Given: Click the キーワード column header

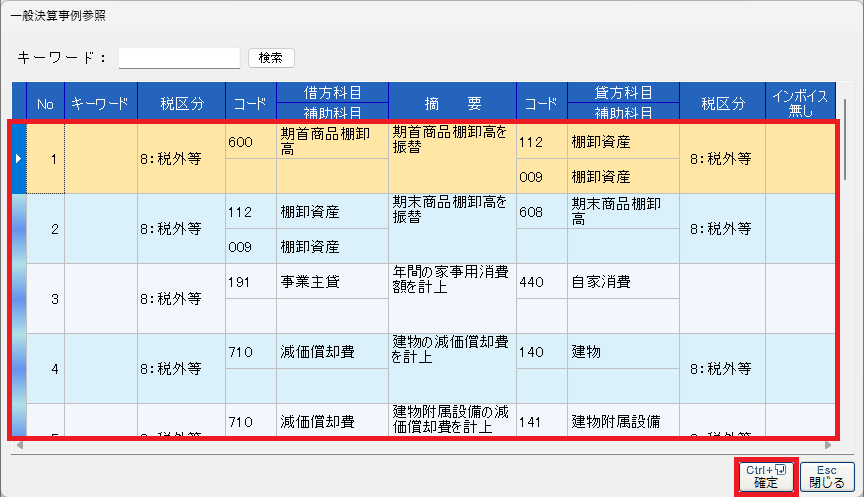Looking at the screenshot, I should (x=101, y=102).
